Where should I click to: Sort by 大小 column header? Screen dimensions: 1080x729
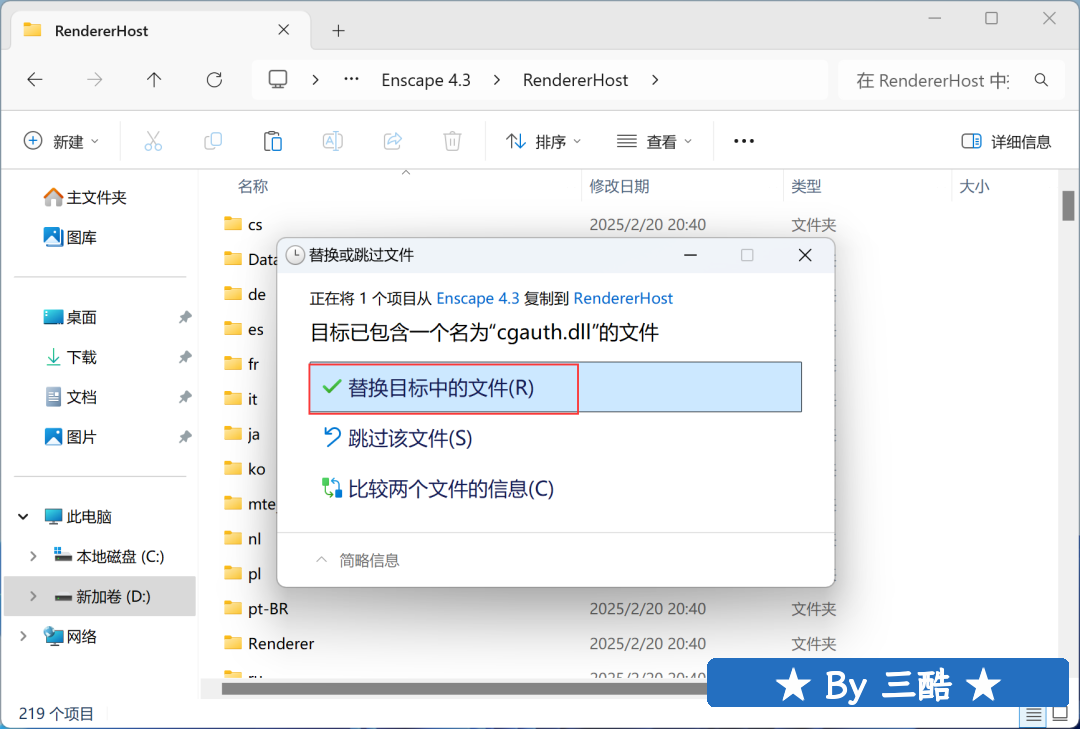coord(974,186)
